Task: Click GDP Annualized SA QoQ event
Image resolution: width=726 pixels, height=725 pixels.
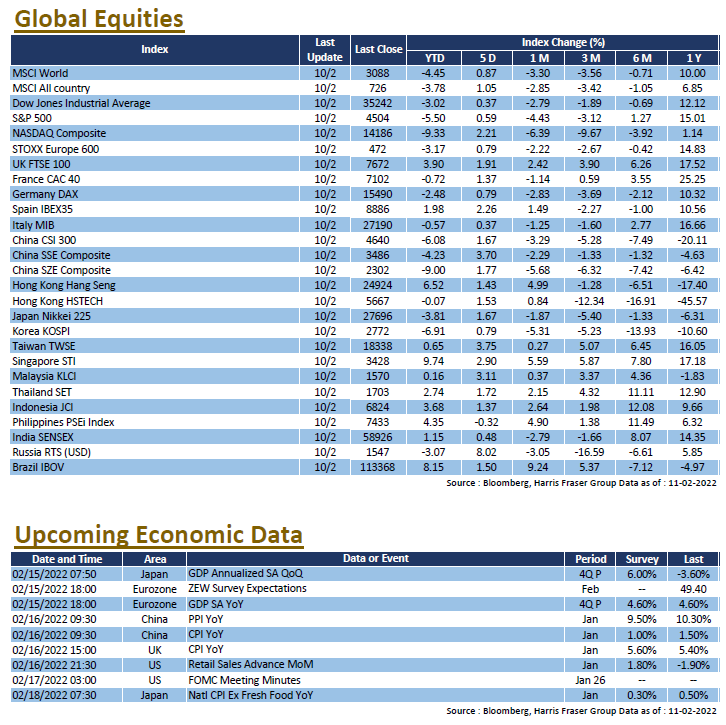Action: click(245, 574)
